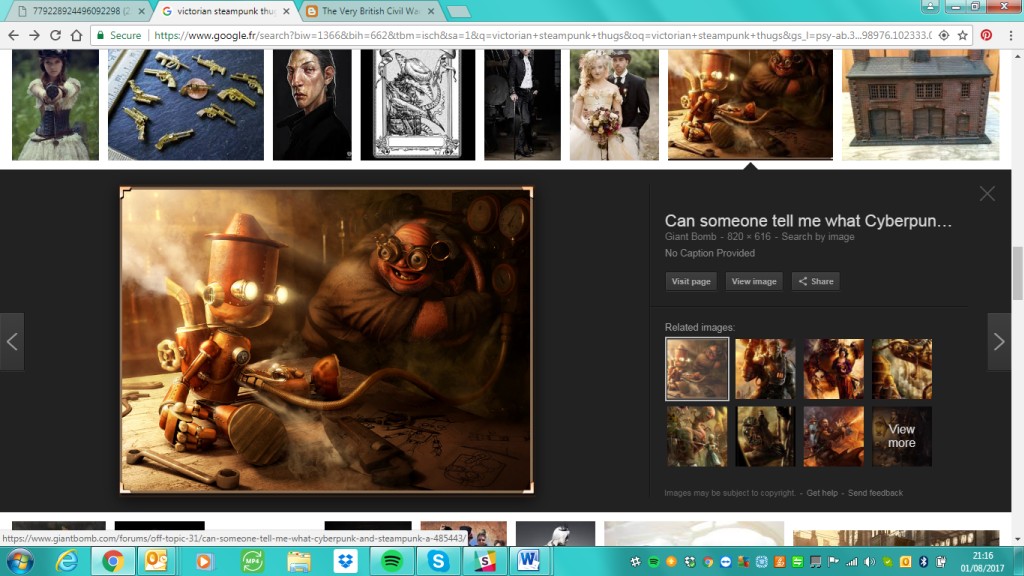
Task: Open Skype from the taskbar
Action: tap(438, 561)
